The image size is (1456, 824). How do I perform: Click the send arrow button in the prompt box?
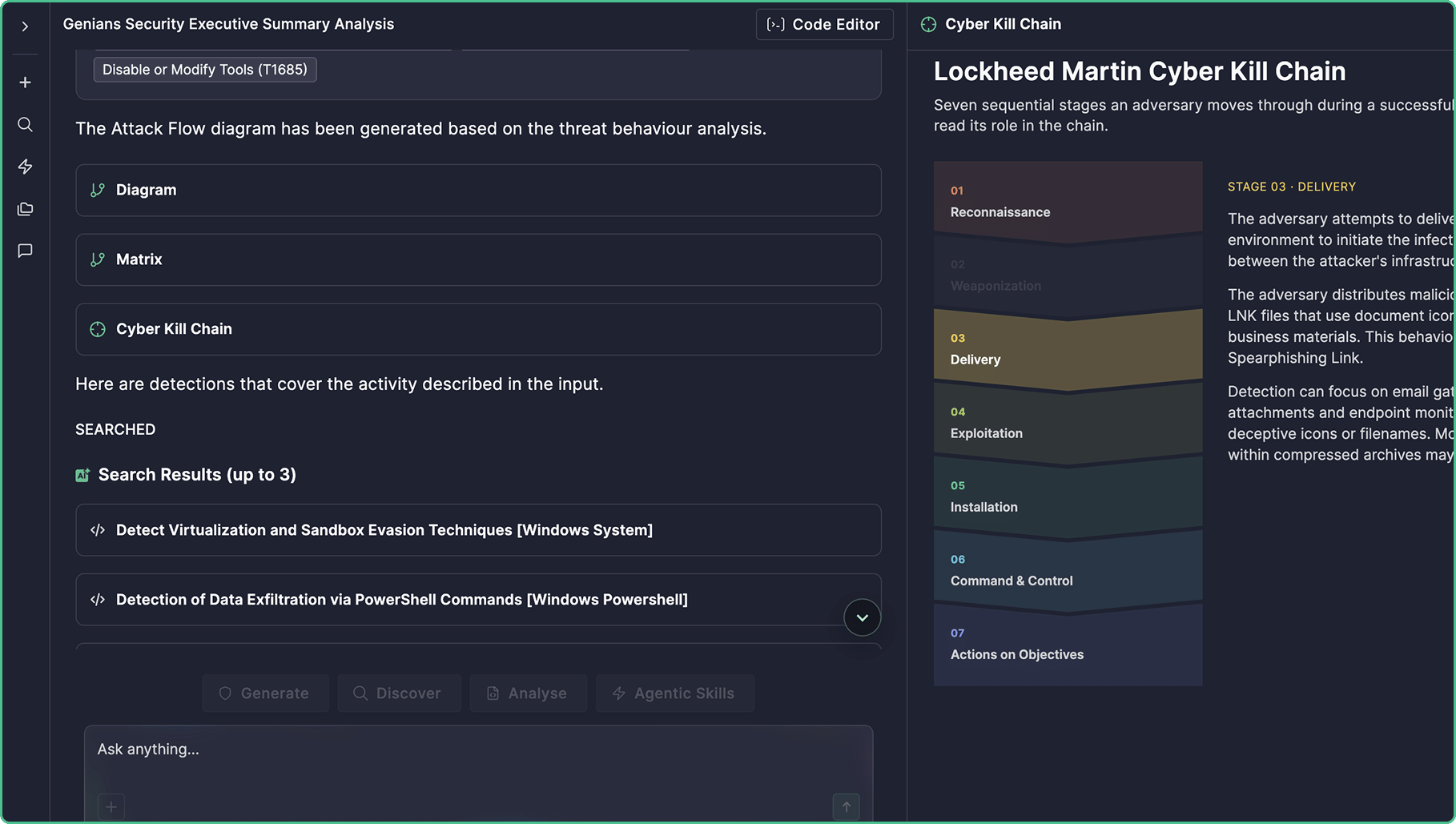point(846,806)
